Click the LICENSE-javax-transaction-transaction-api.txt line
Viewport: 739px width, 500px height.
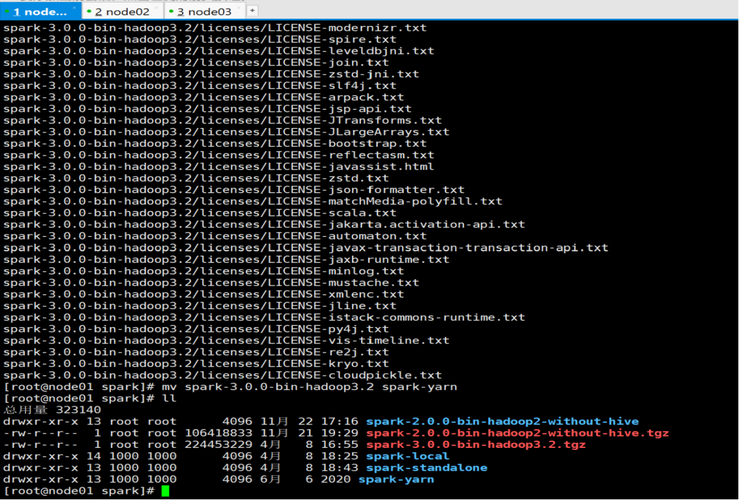[x=306, y=248]
